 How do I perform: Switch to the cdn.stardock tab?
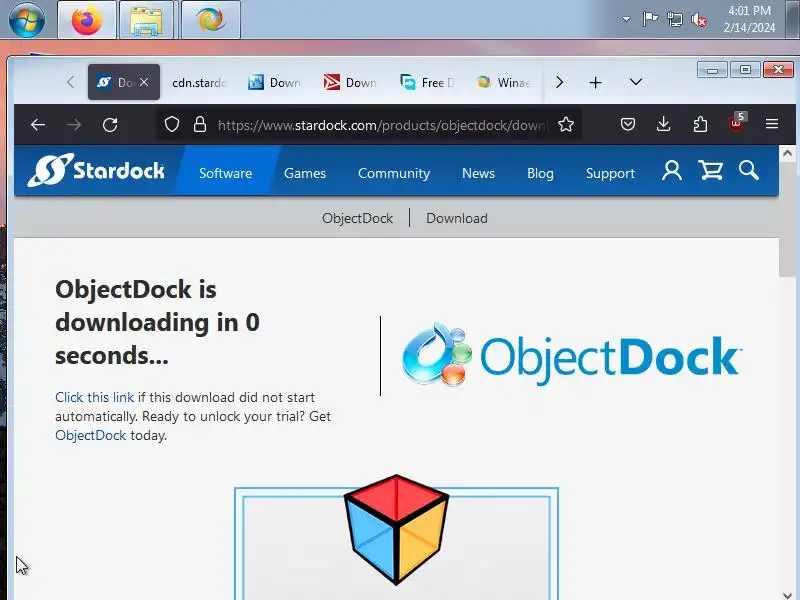198,82
